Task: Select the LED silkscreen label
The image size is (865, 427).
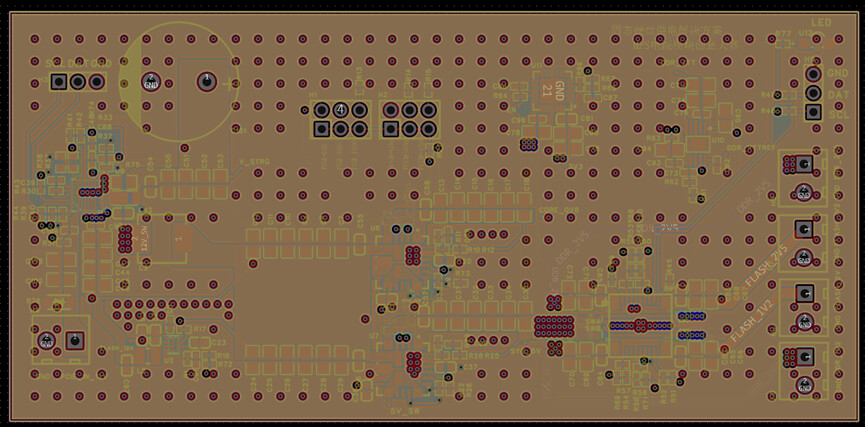Action: [x=820, y=23]
